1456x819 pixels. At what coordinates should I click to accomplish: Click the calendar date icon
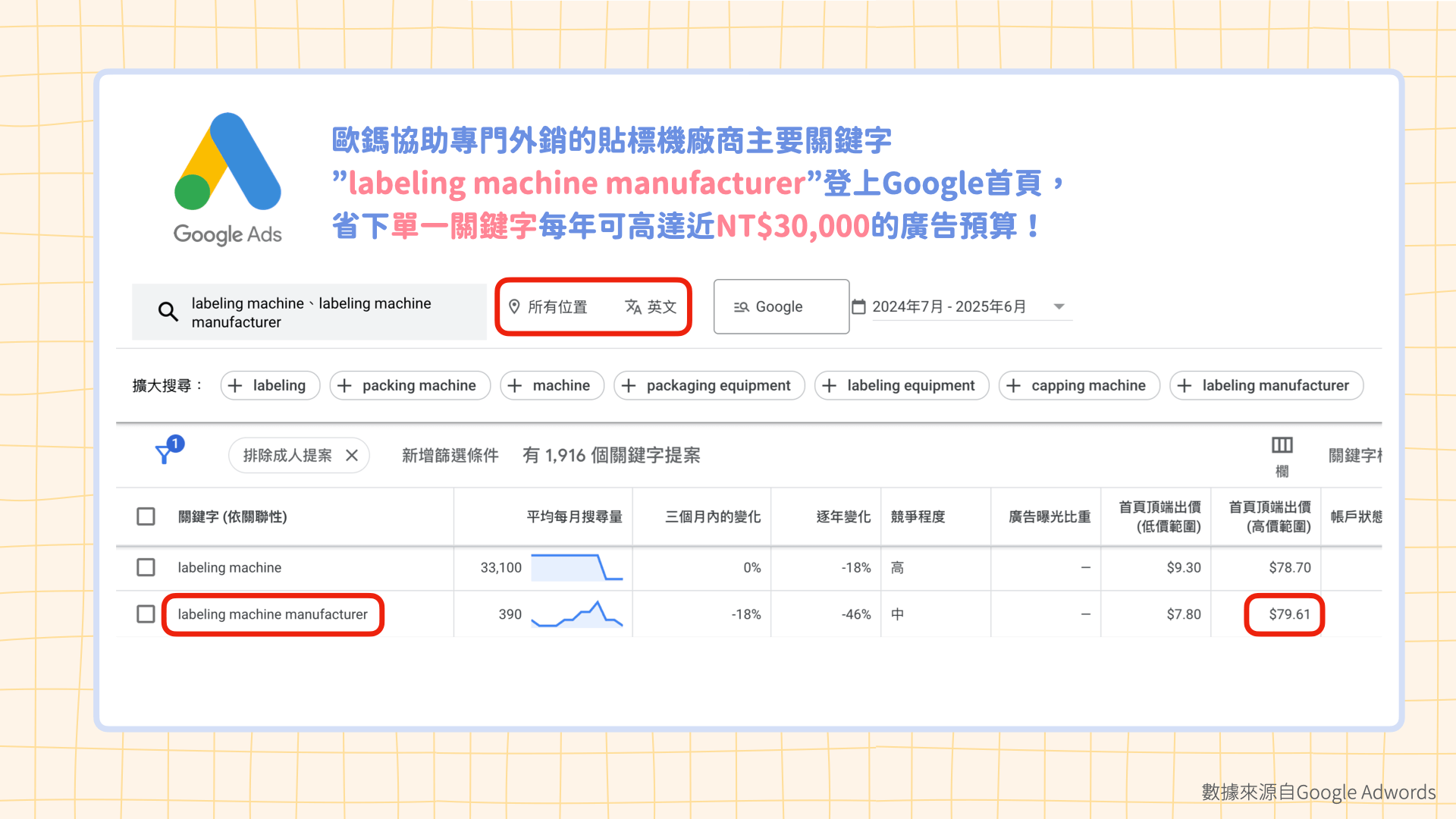click(x=858, y=306)
